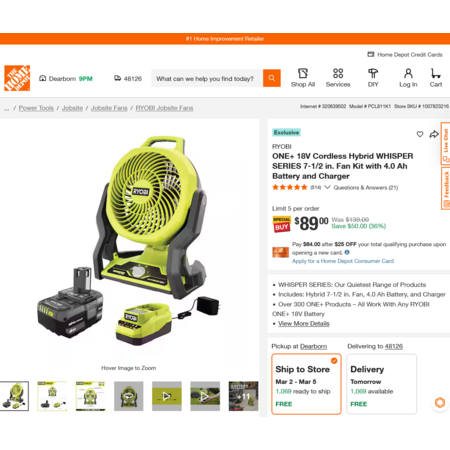Expand the collapsed breadcrumb ellipsis

[7, 108]
